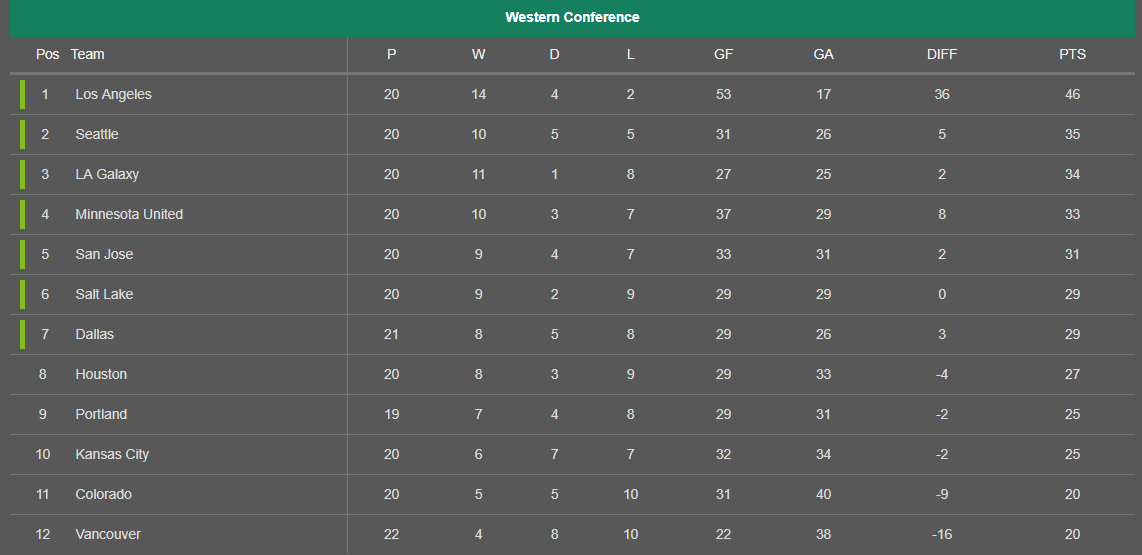
Task: Select LA Galaxy in the standings
Action: [x=107, y=175]
